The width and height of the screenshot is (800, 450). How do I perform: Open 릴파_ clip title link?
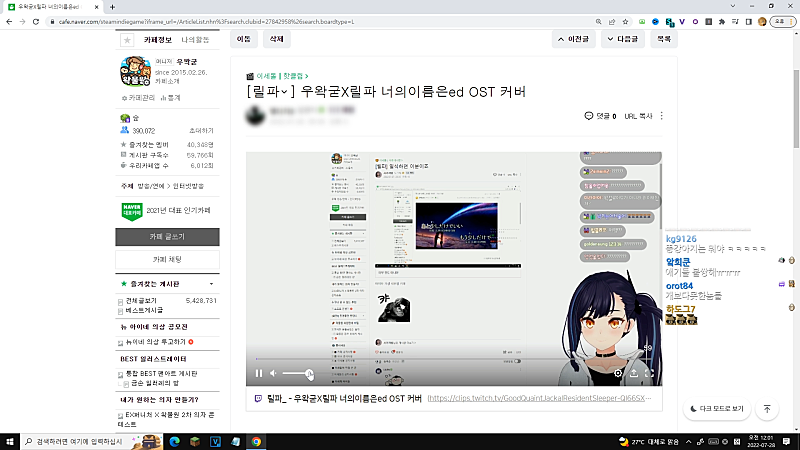click(x=344, y=398)
